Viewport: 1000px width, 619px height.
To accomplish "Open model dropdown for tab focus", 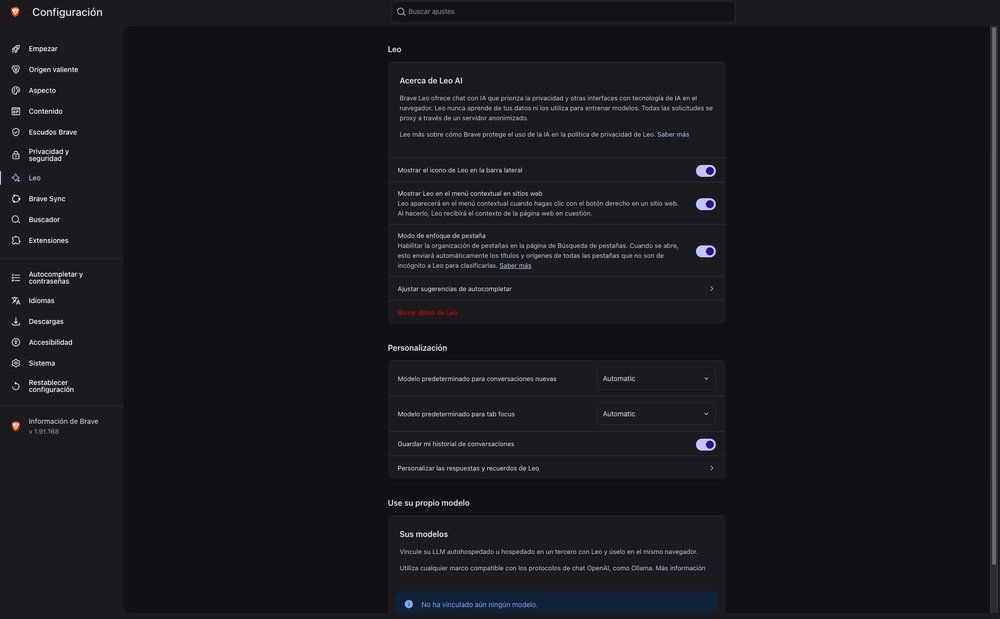I will tap(656, 414).
